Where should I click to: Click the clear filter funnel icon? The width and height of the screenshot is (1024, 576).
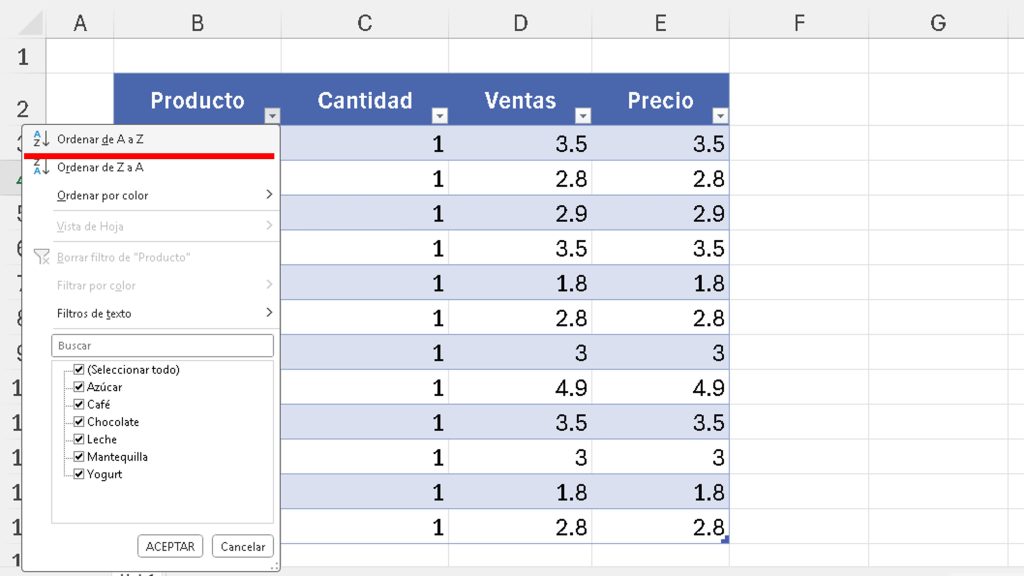pos(41,257)
